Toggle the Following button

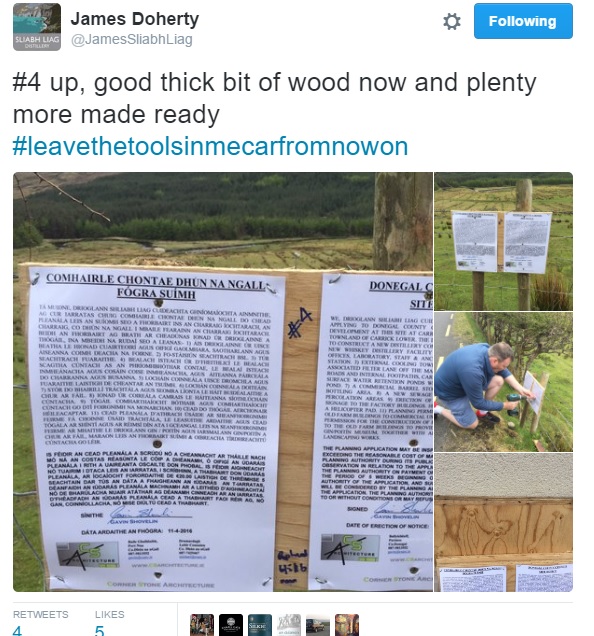[523, 21]
